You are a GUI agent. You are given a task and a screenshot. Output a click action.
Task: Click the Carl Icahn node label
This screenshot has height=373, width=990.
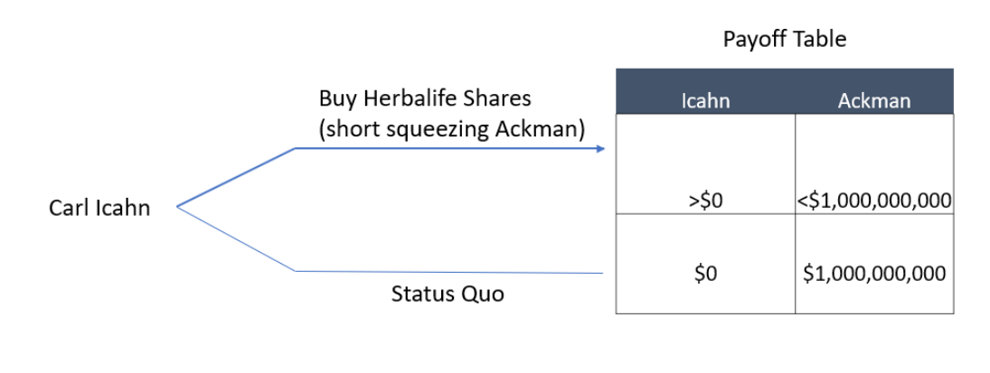(100, 208)
